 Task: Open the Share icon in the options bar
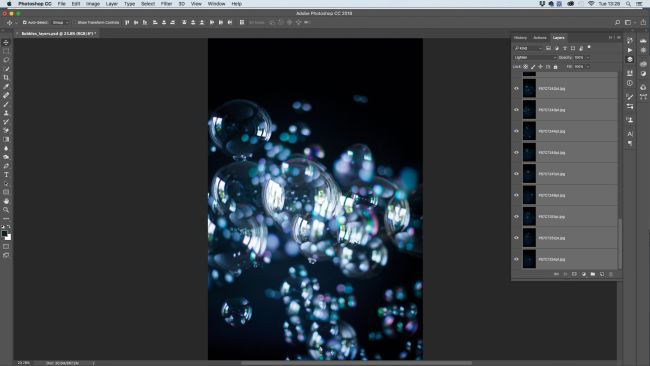coord(643,22)
